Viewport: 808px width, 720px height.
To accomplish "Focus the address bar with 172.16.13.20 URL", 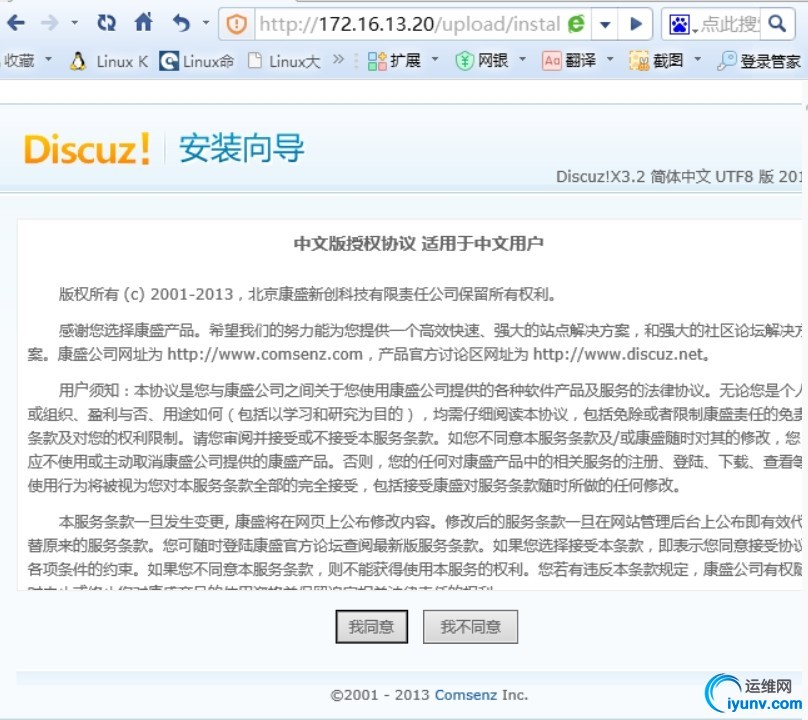I will pyautogui.click(x=410, y=24).
